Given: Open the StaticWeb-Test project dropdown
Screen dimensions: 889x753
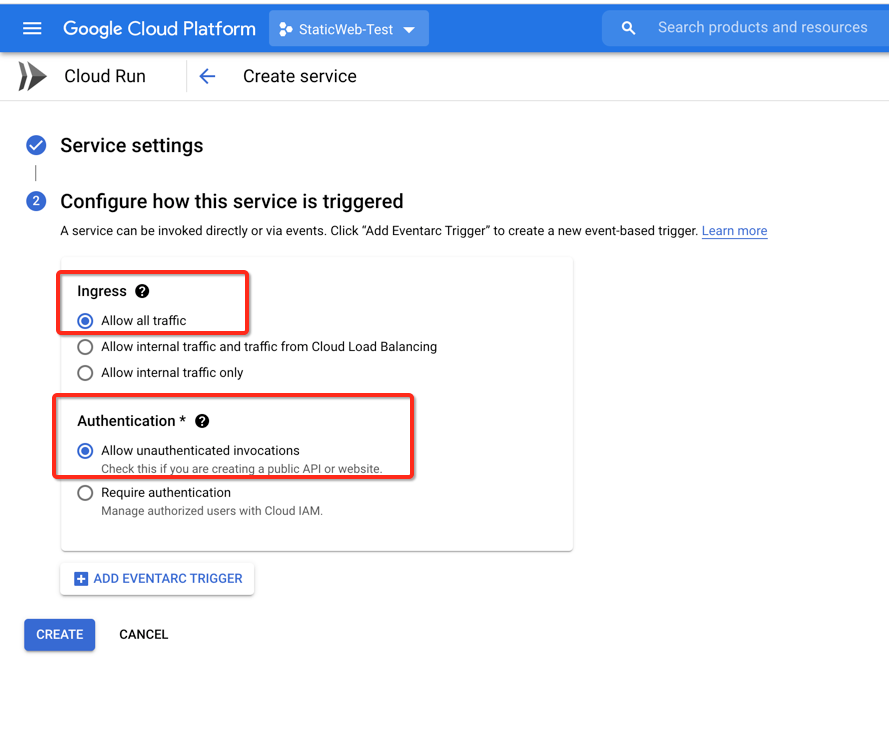Looking at the screenshot, I should point(348,28).
